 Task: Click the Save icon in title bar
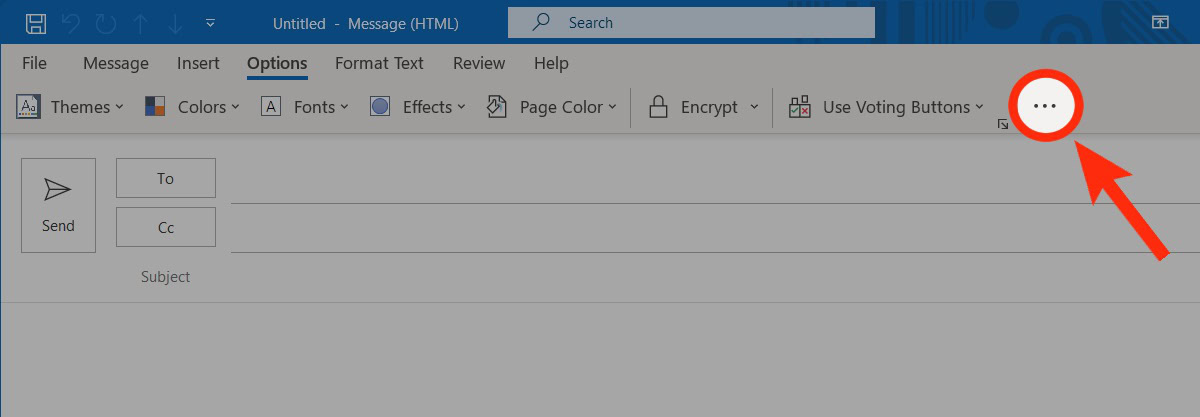[35, 22]
